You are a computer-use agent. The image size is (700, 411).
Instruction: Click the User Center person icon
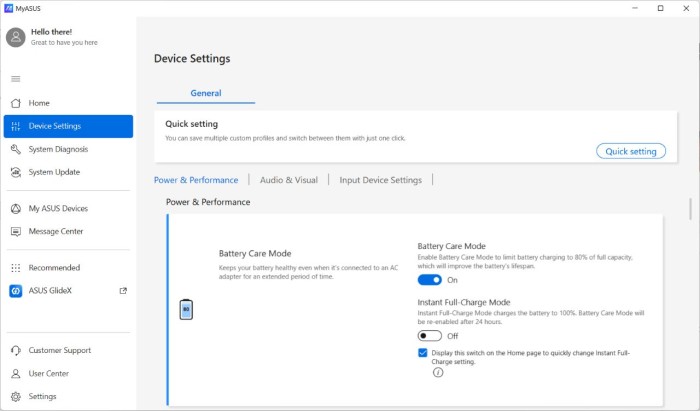coord(16,374)
